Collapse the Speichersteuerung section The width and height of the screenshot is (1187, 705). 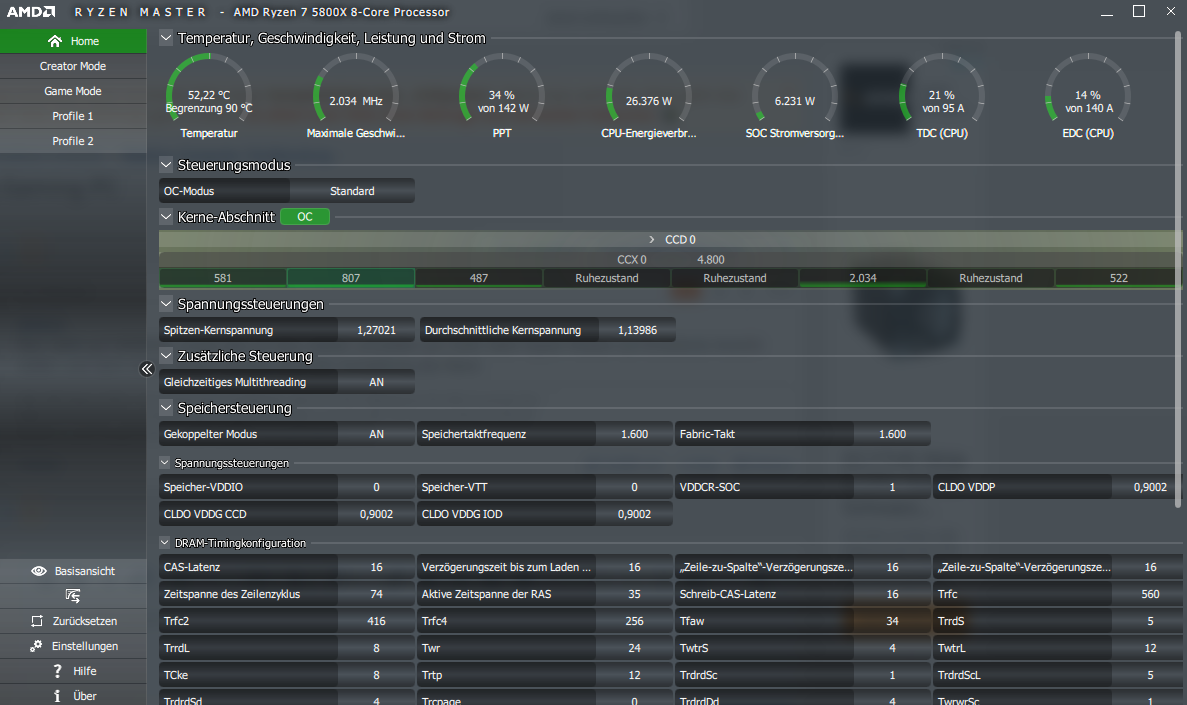tap(166, 407)
